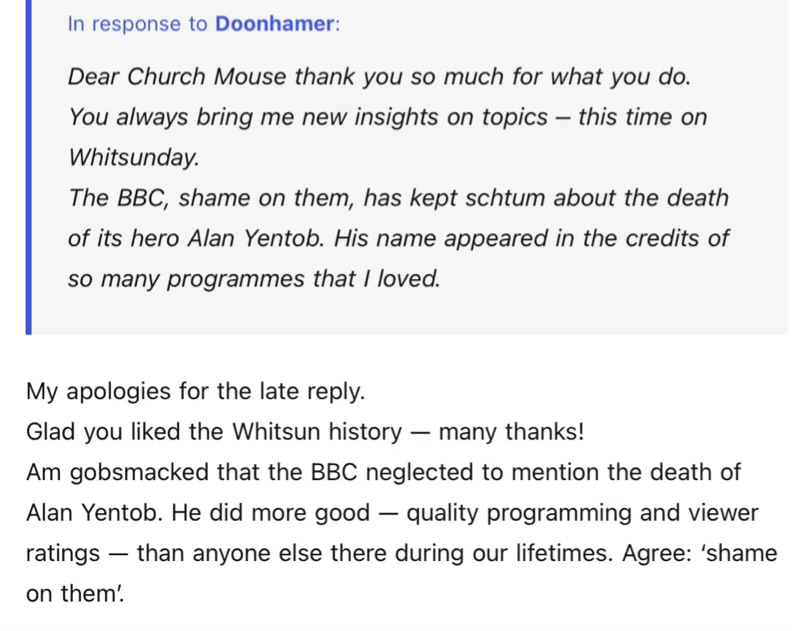
Task: Click 'Alan Yentob' in the quoted comment
Action: [x=254, y=238]
